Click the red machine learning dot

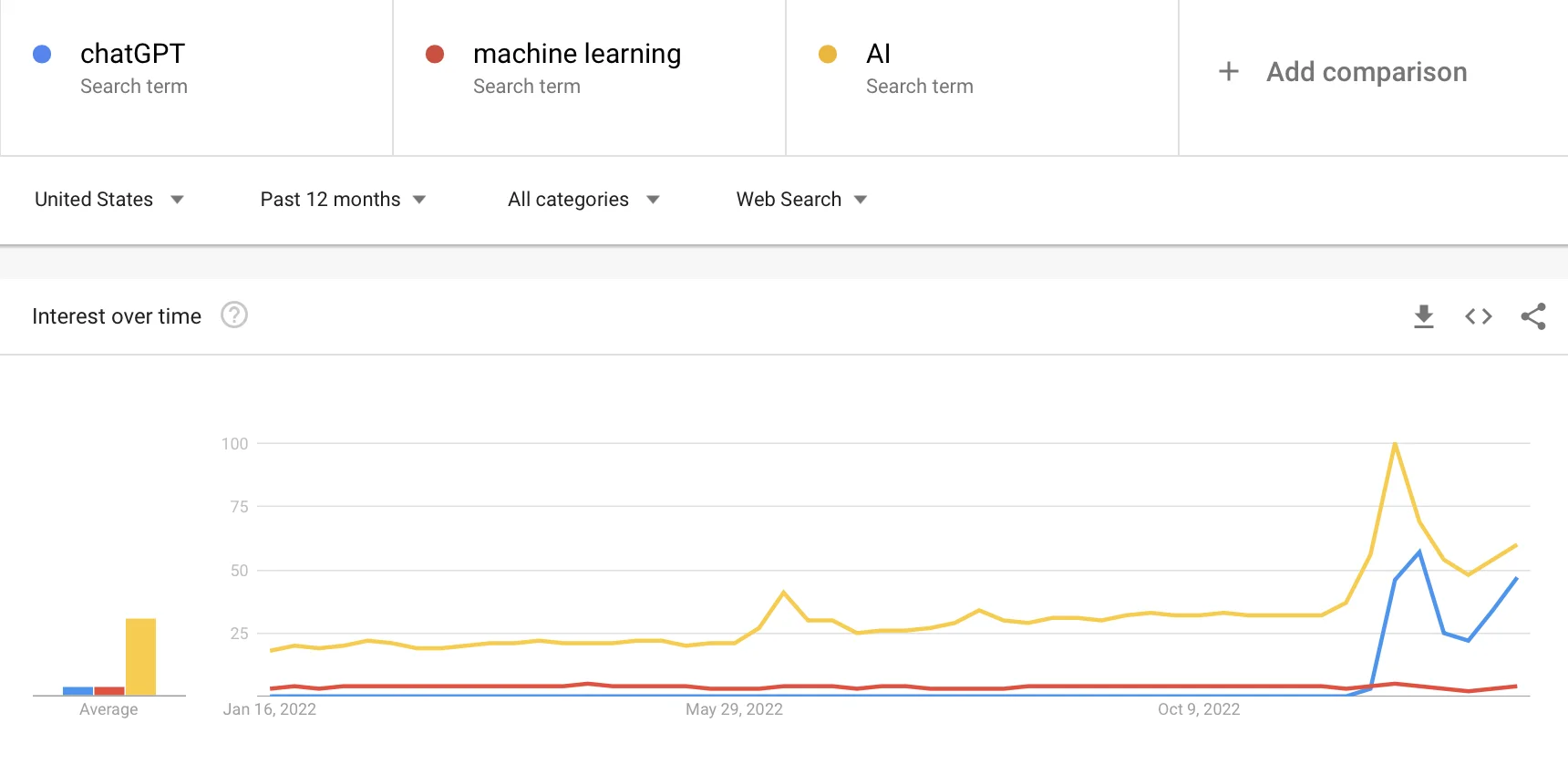coord(435,55)
